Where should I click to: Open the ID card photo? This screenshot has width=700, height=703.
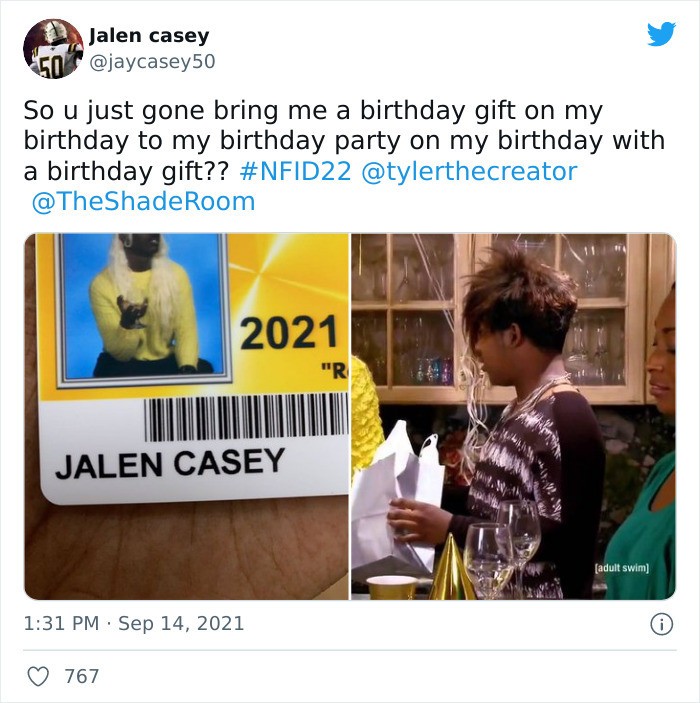click(x=187, y=417)
